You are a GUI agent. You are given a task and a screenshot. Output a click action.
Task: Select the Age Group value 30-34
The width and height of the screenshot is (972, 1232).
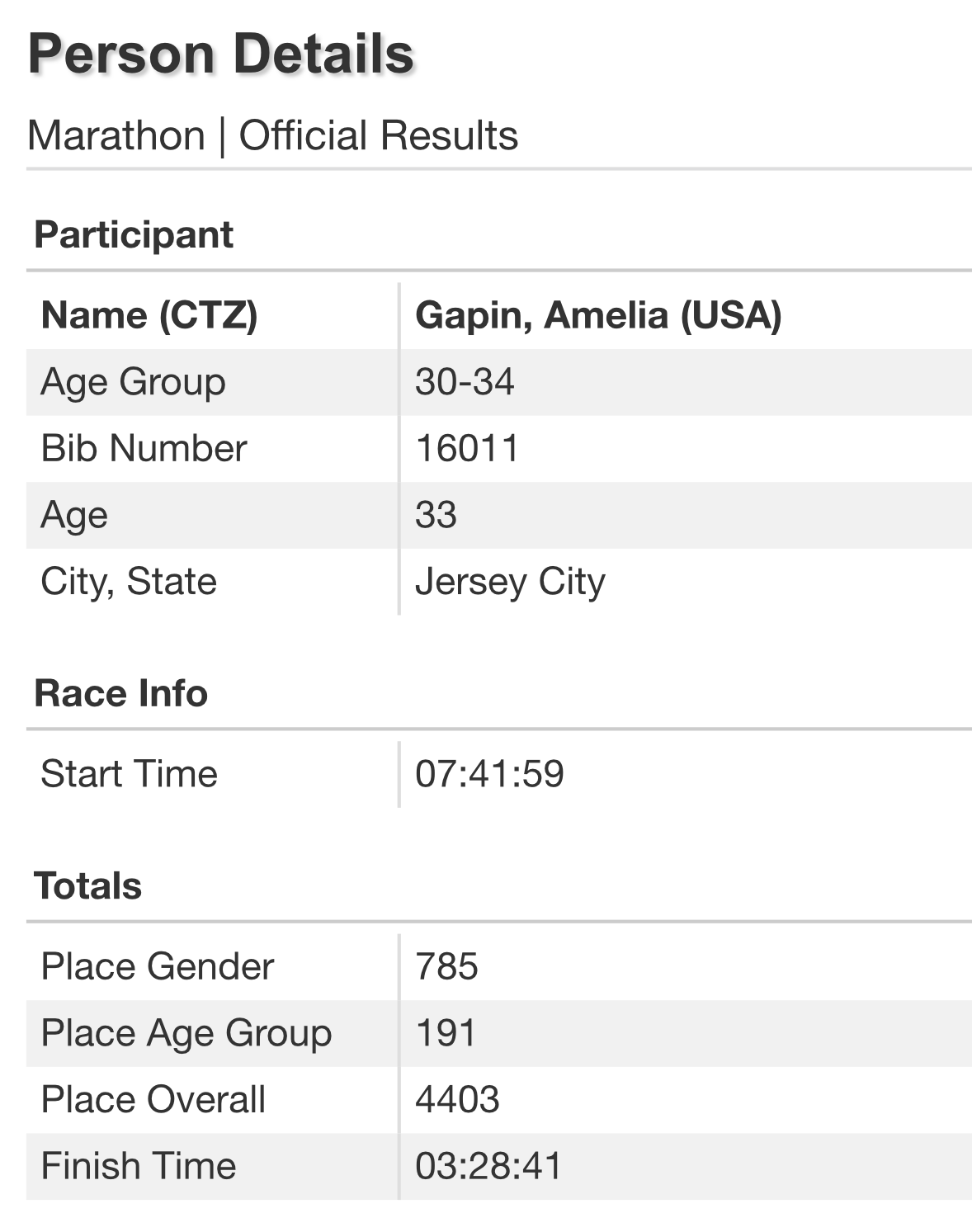coord(465,382)
